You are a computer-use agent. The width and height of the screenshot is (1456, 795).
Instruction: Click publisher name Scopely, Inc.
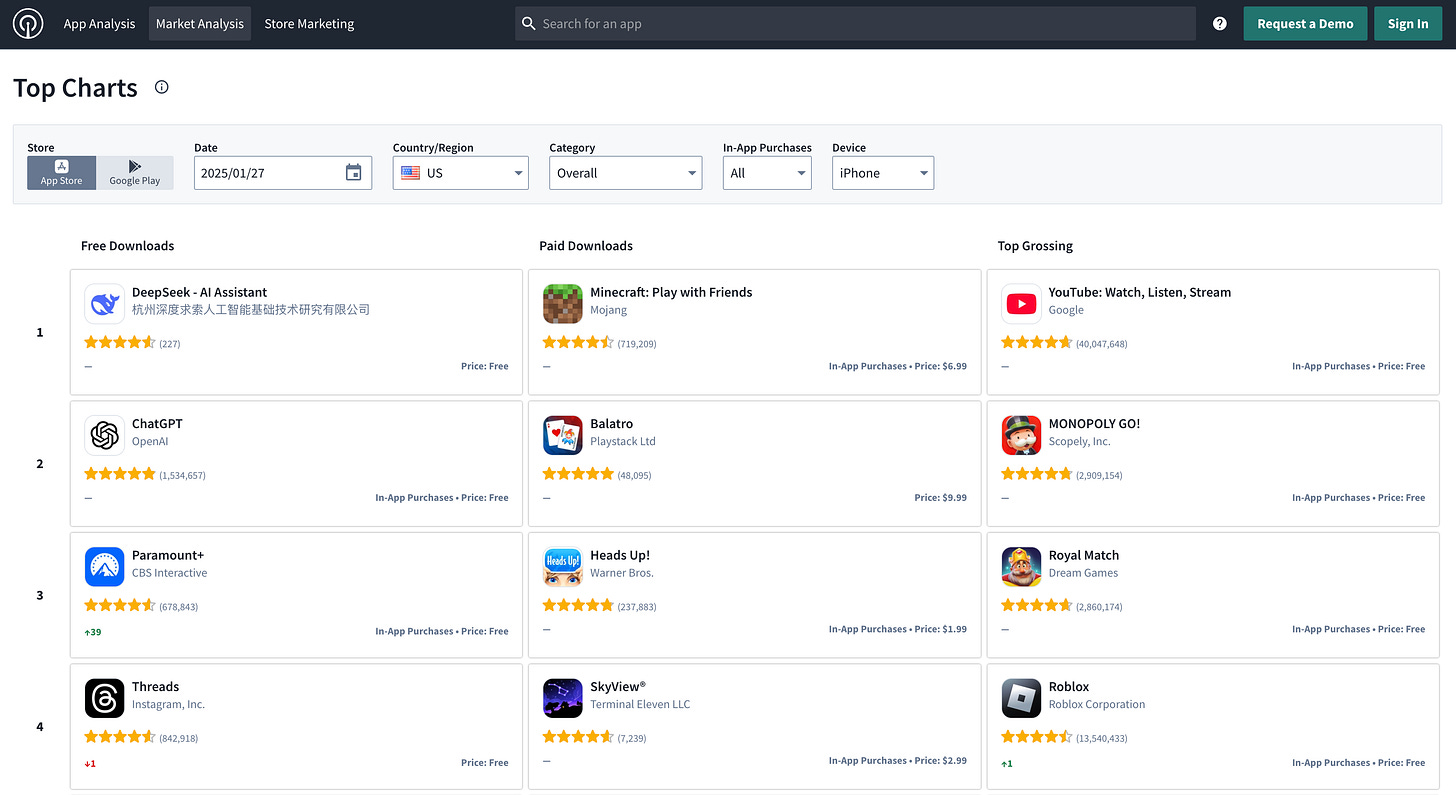click(x=1079, y=441)
